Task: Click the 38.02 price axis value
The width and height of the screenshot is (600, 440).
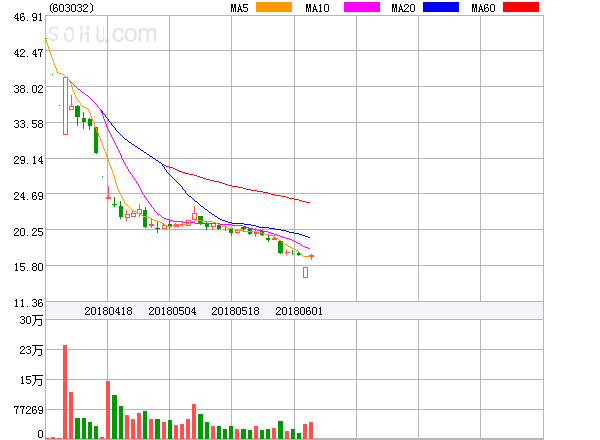Action: point(28,89)
